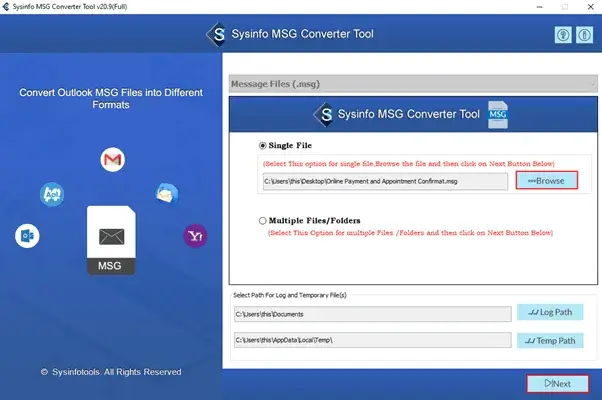Viewport: 602px width, 400px height.
Task: Click the MSG document icon beside inner title
Action: point(498,114)
